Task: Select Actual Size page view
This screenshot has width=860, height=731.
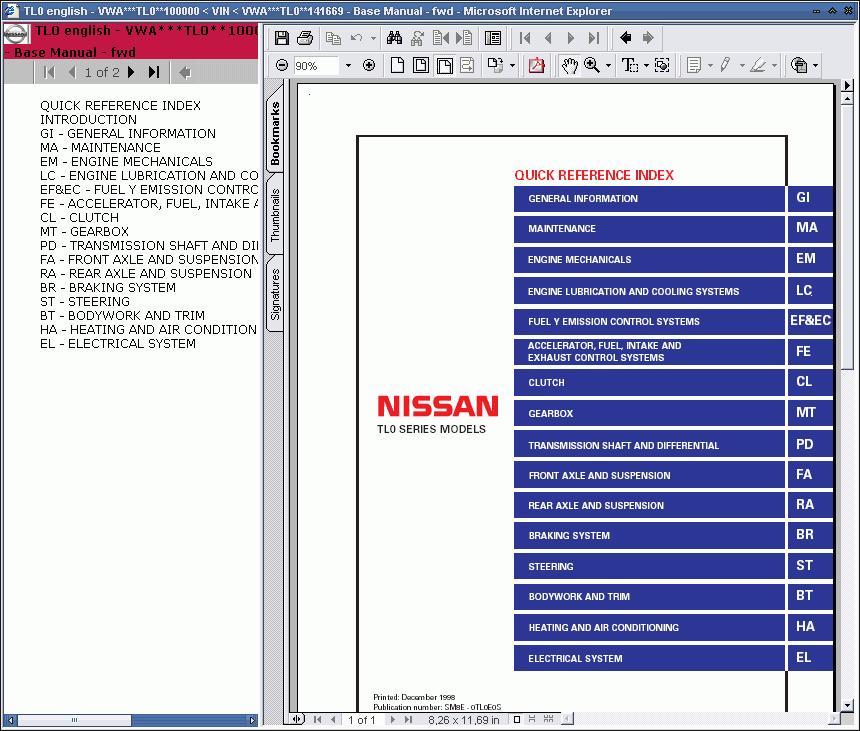Action: click(x=397, y=66)
